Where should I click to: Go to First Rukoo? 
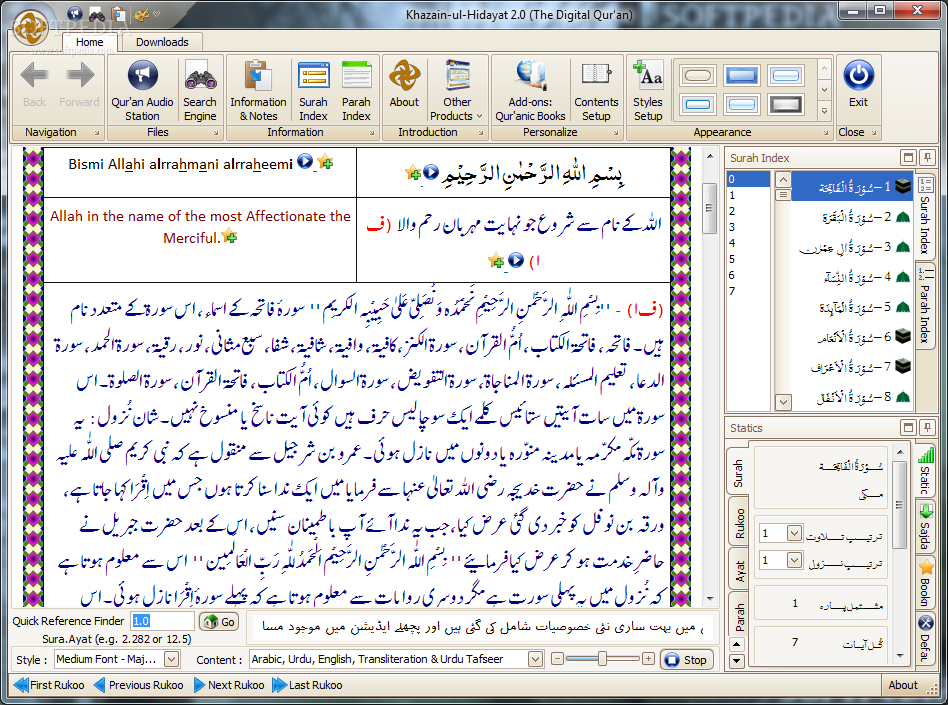pyautogui.click(x=50, y=685)
